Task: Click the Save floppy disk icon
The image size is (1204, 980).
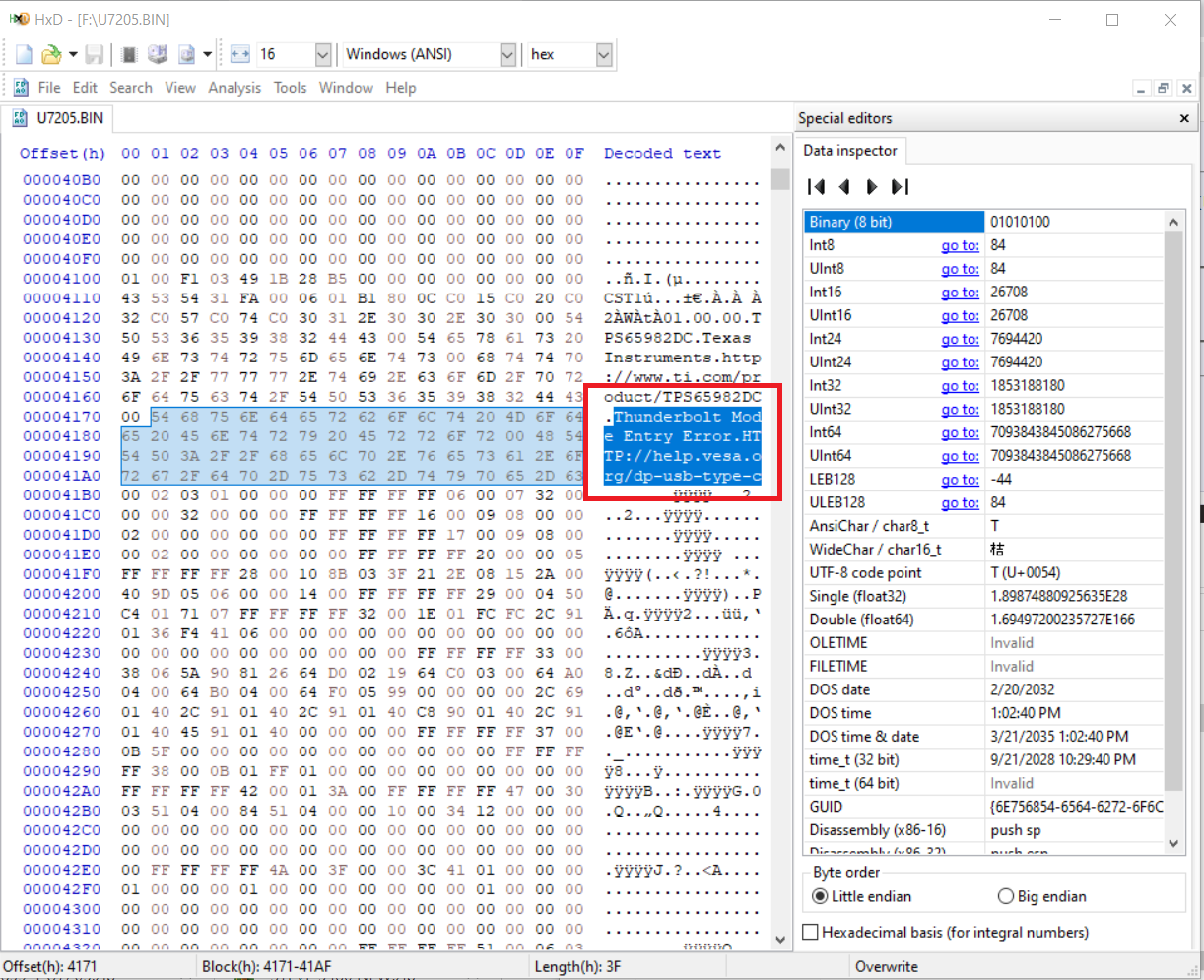Action: tap(95, 55)
